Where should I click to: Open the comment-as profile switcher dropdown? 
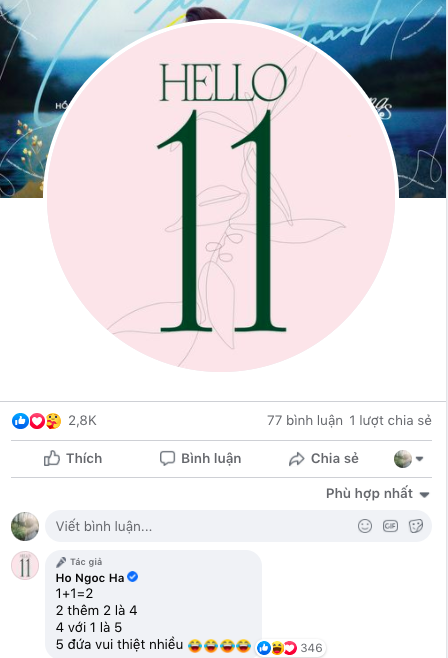tap(409, 459)
